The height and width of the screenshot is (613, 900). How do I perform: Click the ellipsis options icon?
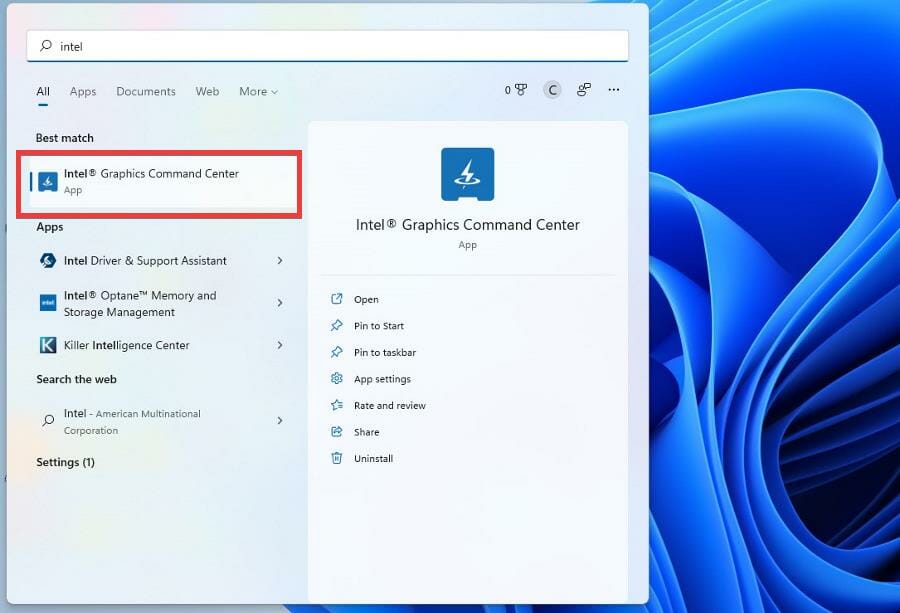(613, 90)
